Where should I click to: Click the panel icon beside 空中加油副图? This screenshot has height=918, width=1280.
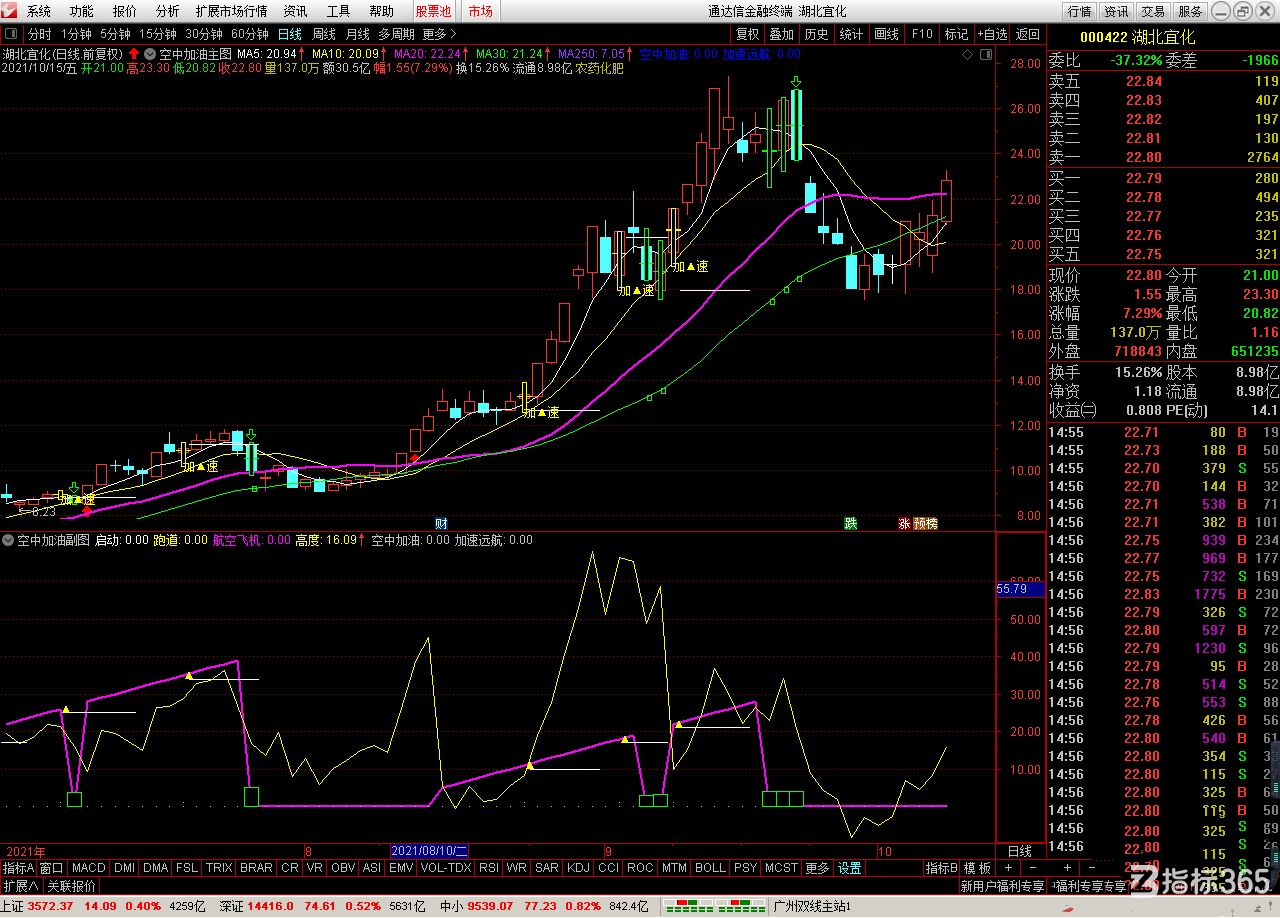click(x=9, y=540)
